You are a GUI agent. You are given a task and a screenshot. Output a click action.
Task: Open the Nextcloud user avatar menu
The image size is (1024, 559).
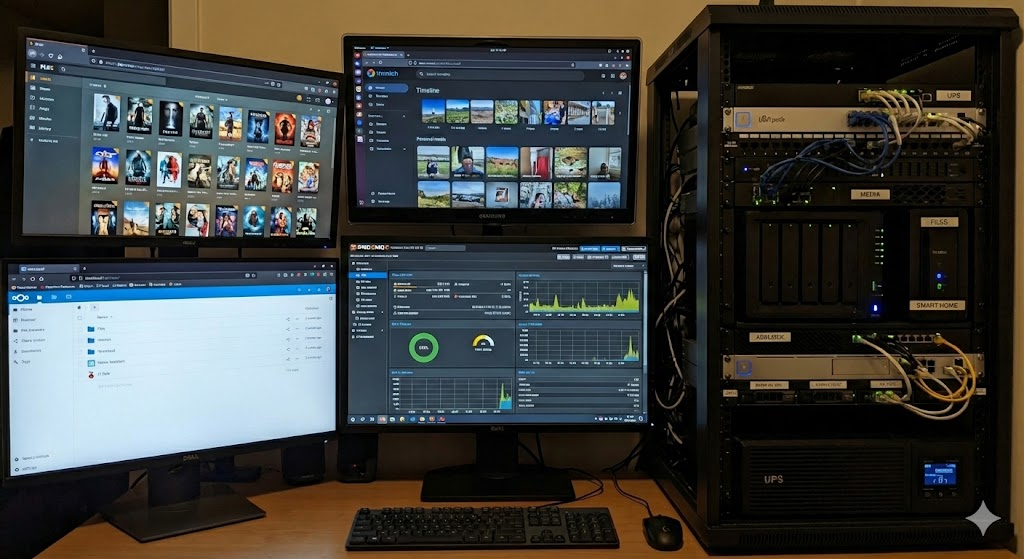coord(328,289)
